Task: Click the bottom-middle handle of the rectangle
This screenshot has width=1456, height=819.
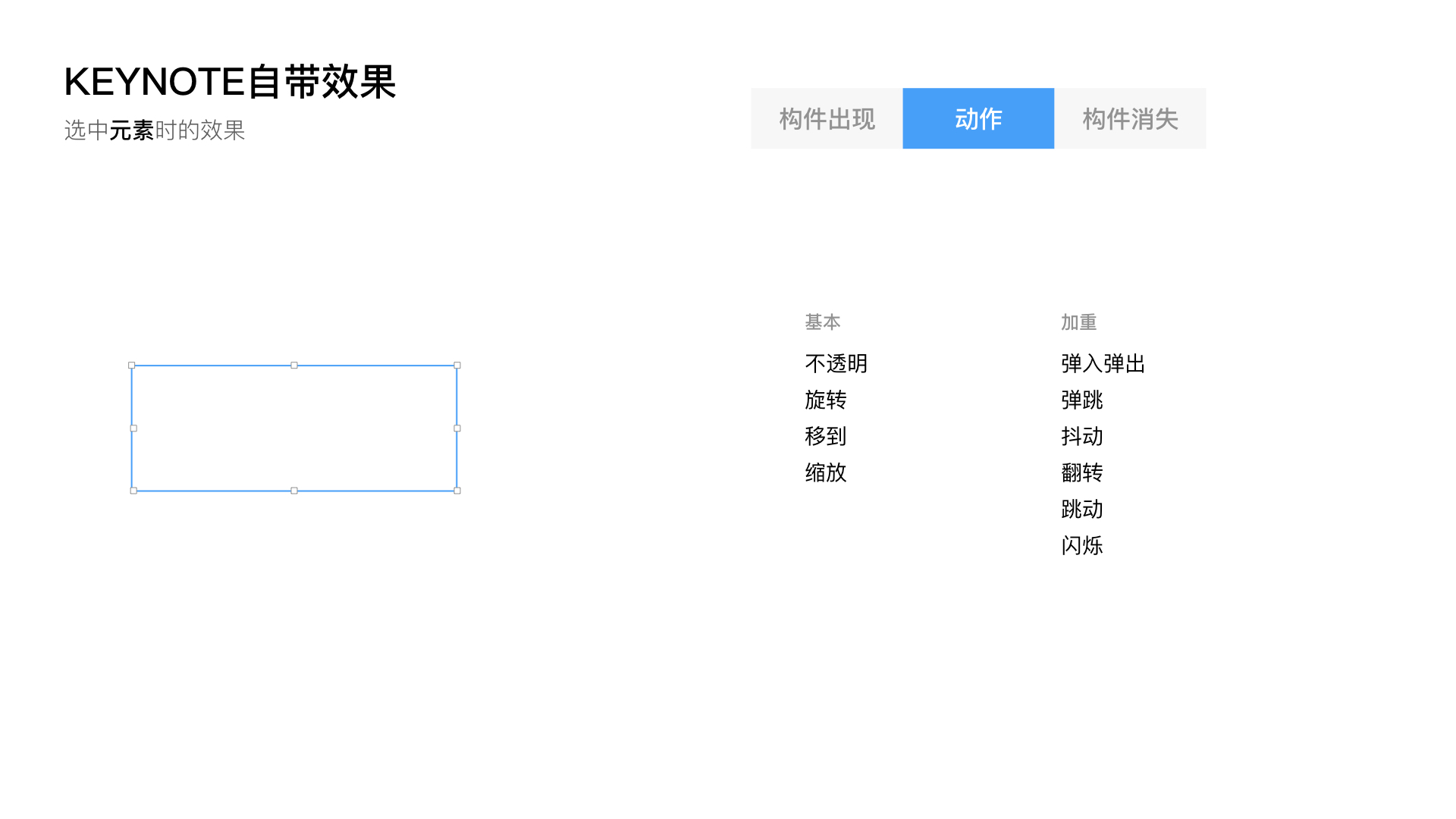Action: click(294, 491)
